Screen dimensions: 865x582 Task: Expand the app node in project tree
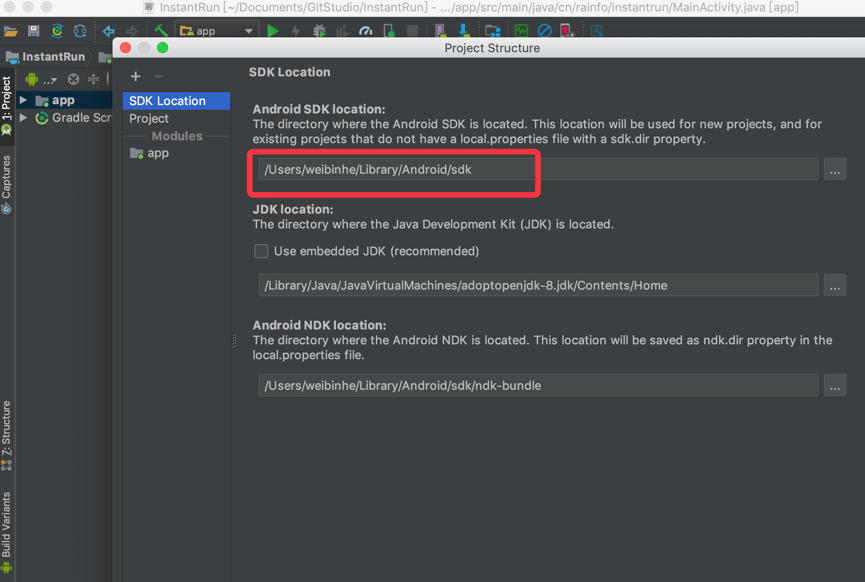(23, 100)
